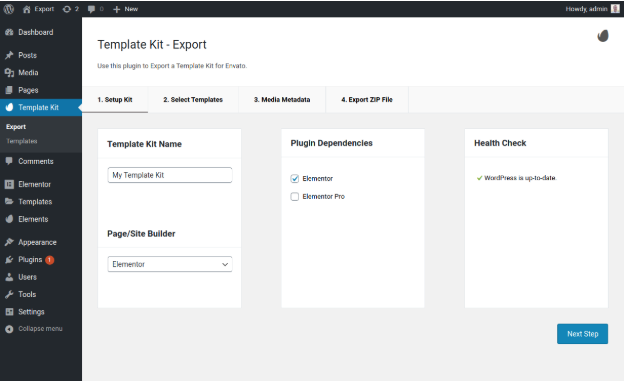Switch to the Select Templates tab
Image resolution: width=625 pixels, height=381 pixels.
pyautogui.click(x=193, y=100)
